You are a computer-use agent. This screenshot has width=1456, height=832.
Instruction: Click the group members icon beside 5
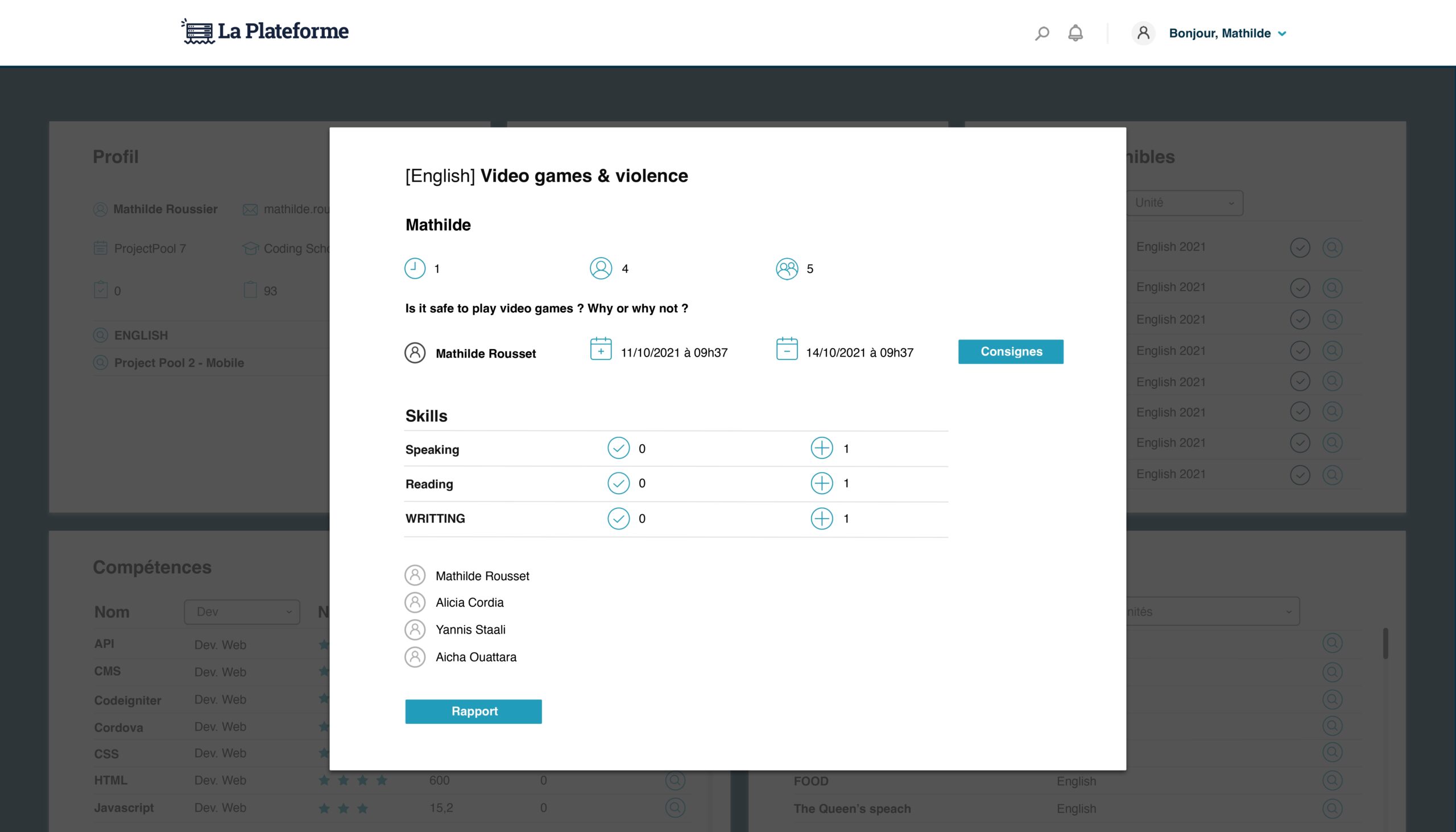[786, 268]
